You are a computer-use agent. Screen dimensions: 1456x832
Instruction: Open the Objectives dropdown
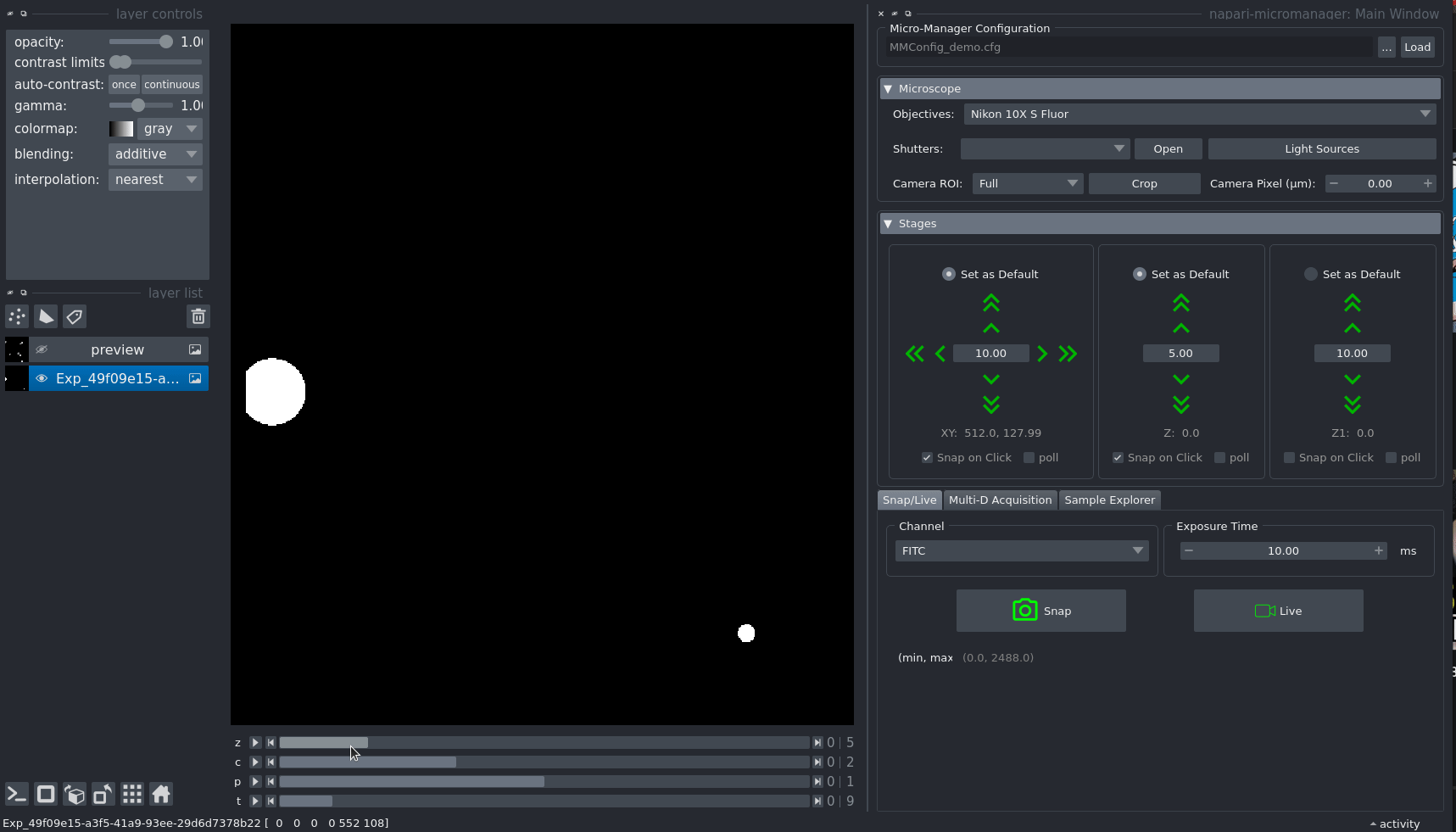[x=1200, y=114]
